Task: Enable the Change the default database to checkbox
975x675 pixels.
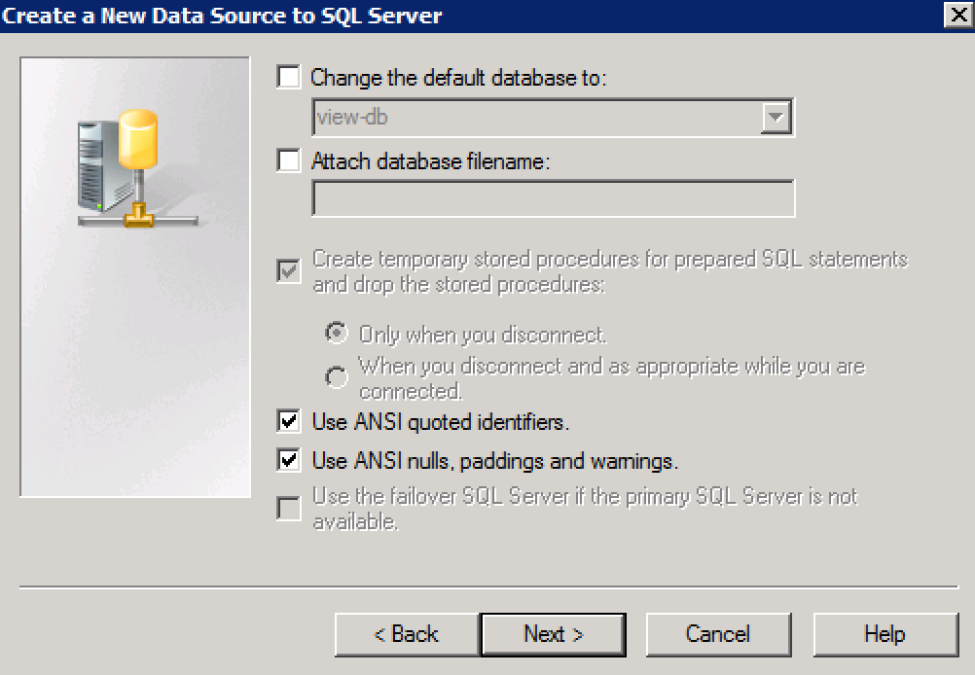Action: tap(290, 77)
